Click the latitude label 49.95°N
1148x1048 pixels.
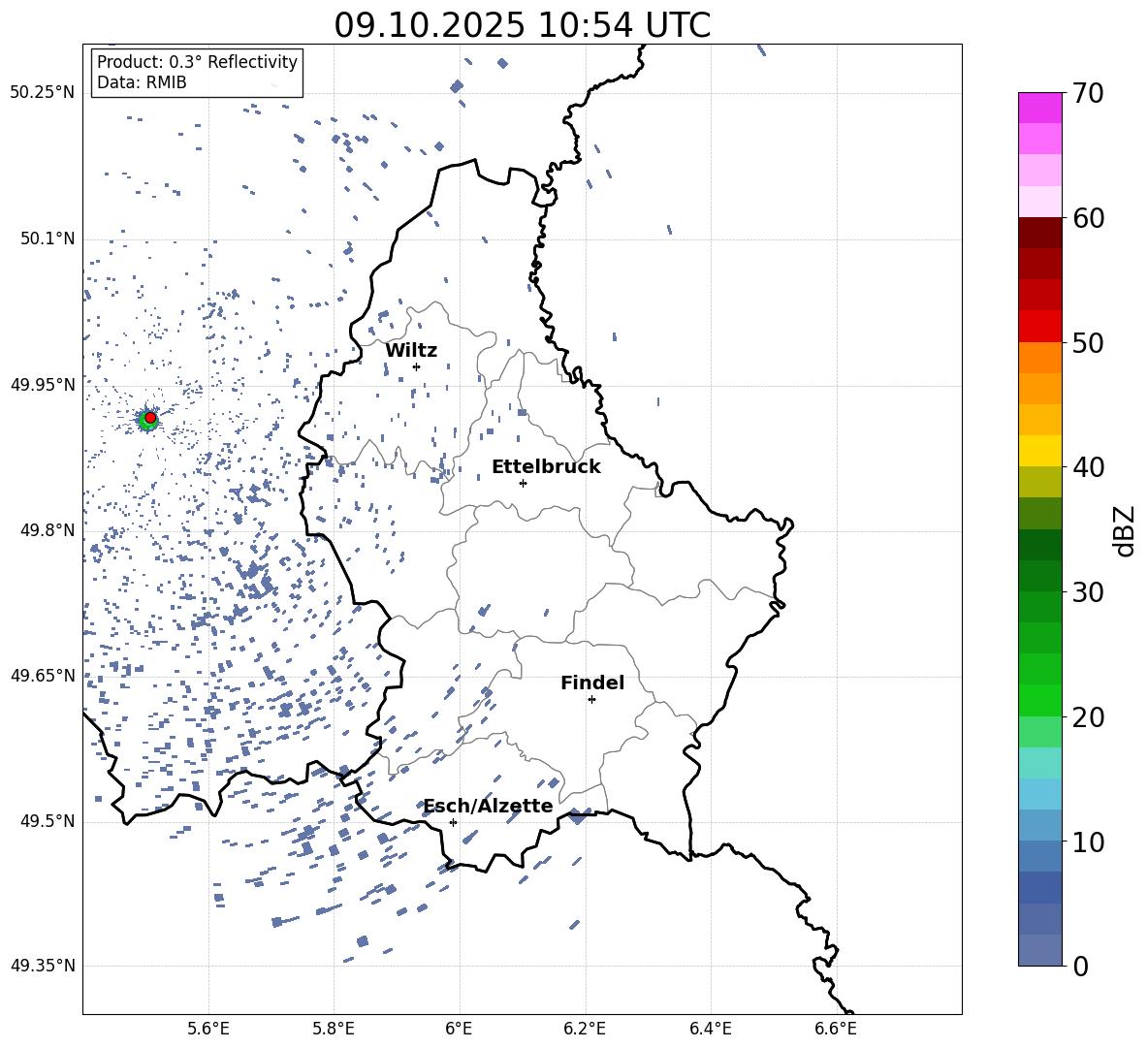pos(43,384)
